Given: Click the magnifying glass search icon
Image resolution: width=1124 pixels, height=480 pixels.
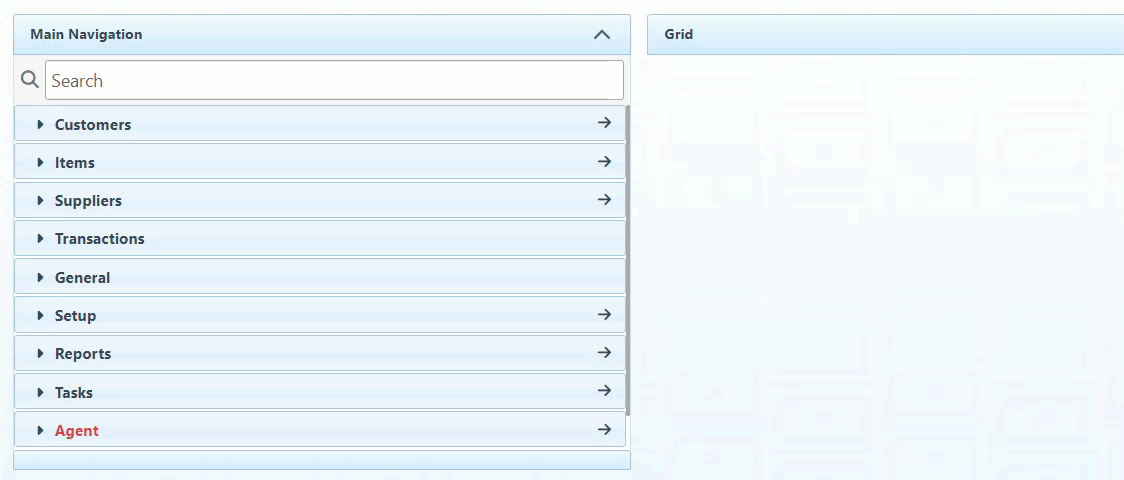Looking at the screenshot, I should [30, 80].
